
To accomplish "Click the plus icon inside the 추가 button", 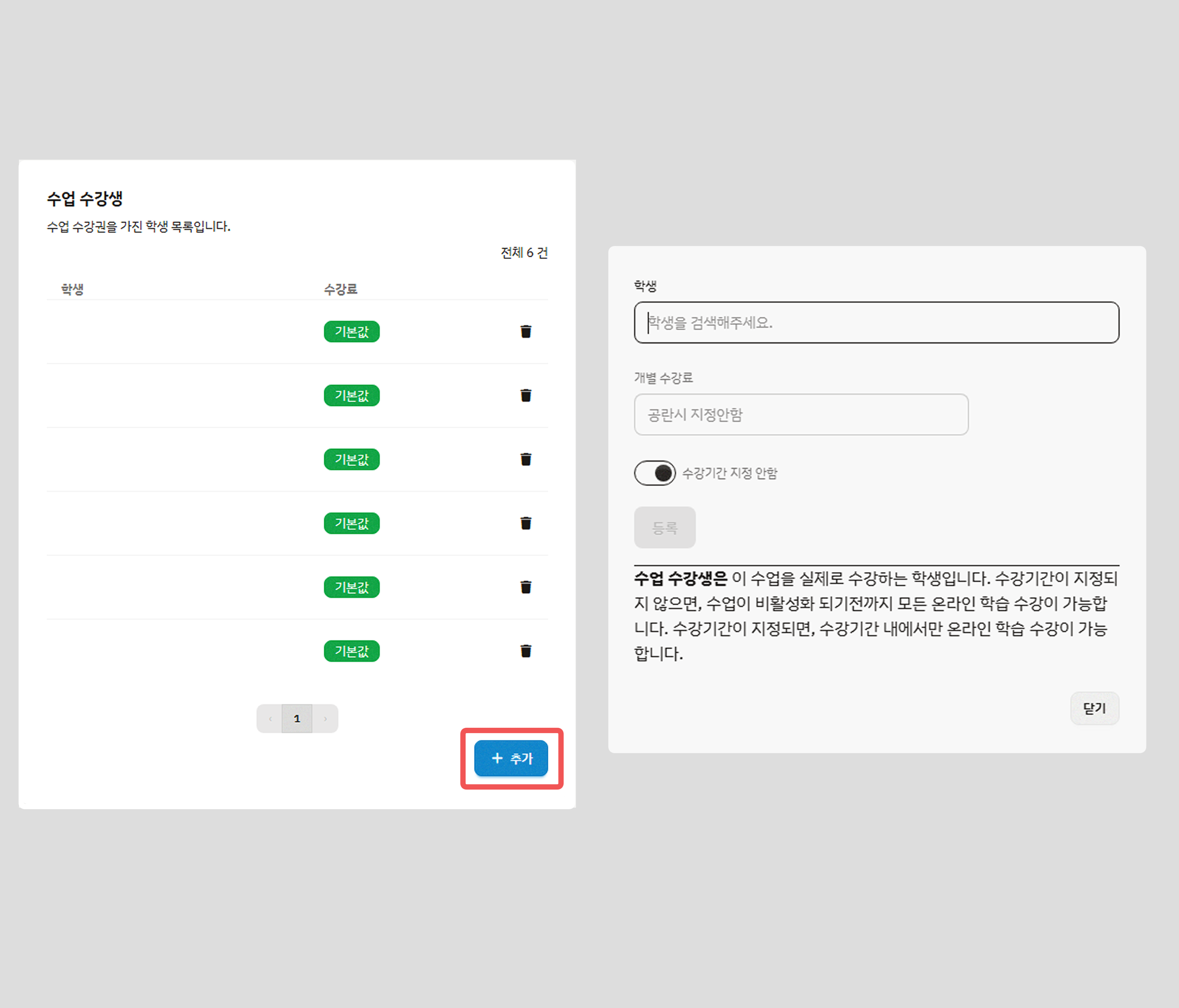I will [x=497, y=758].
